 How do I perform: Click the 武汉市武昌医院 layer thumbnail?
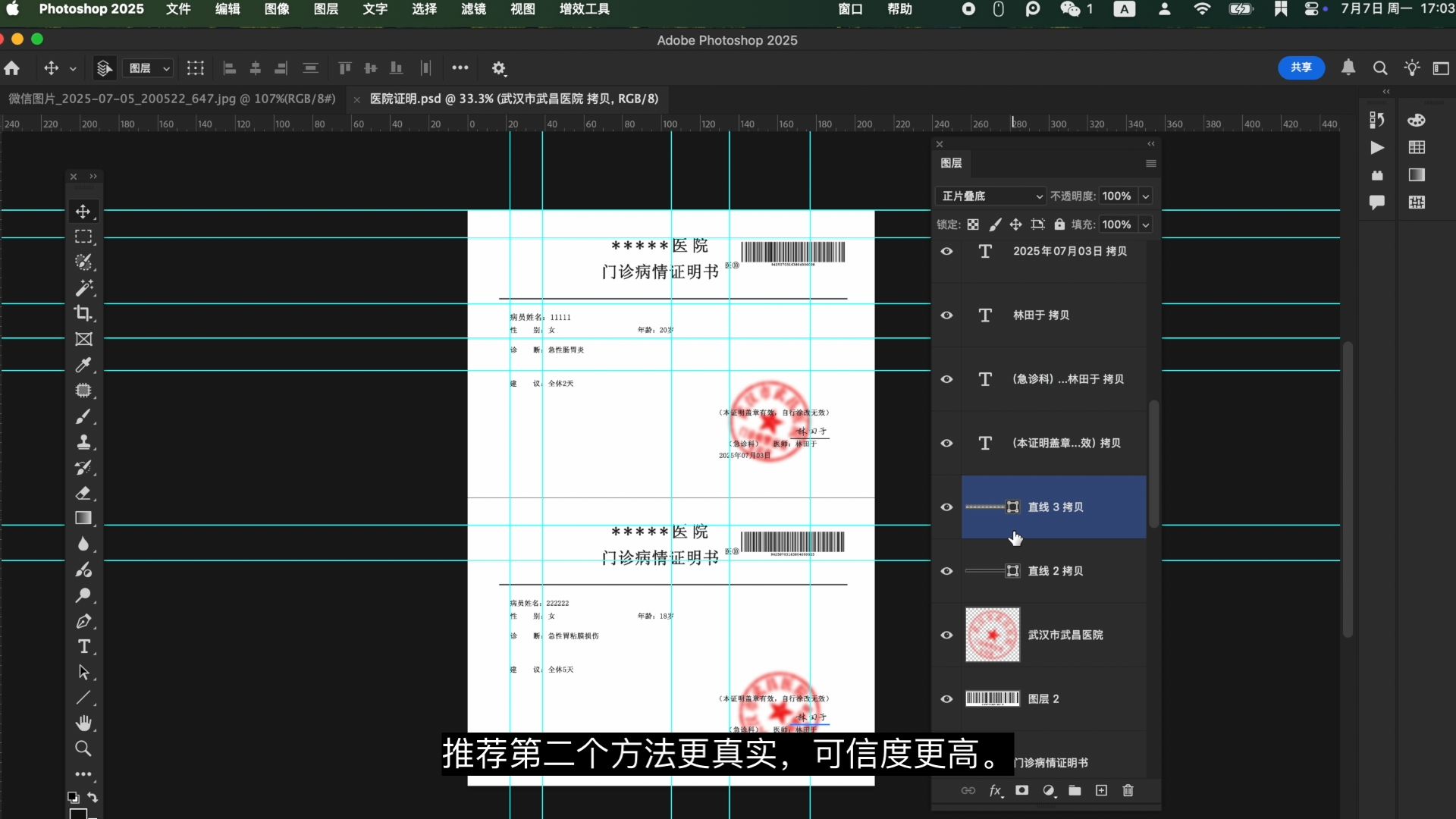992,635
